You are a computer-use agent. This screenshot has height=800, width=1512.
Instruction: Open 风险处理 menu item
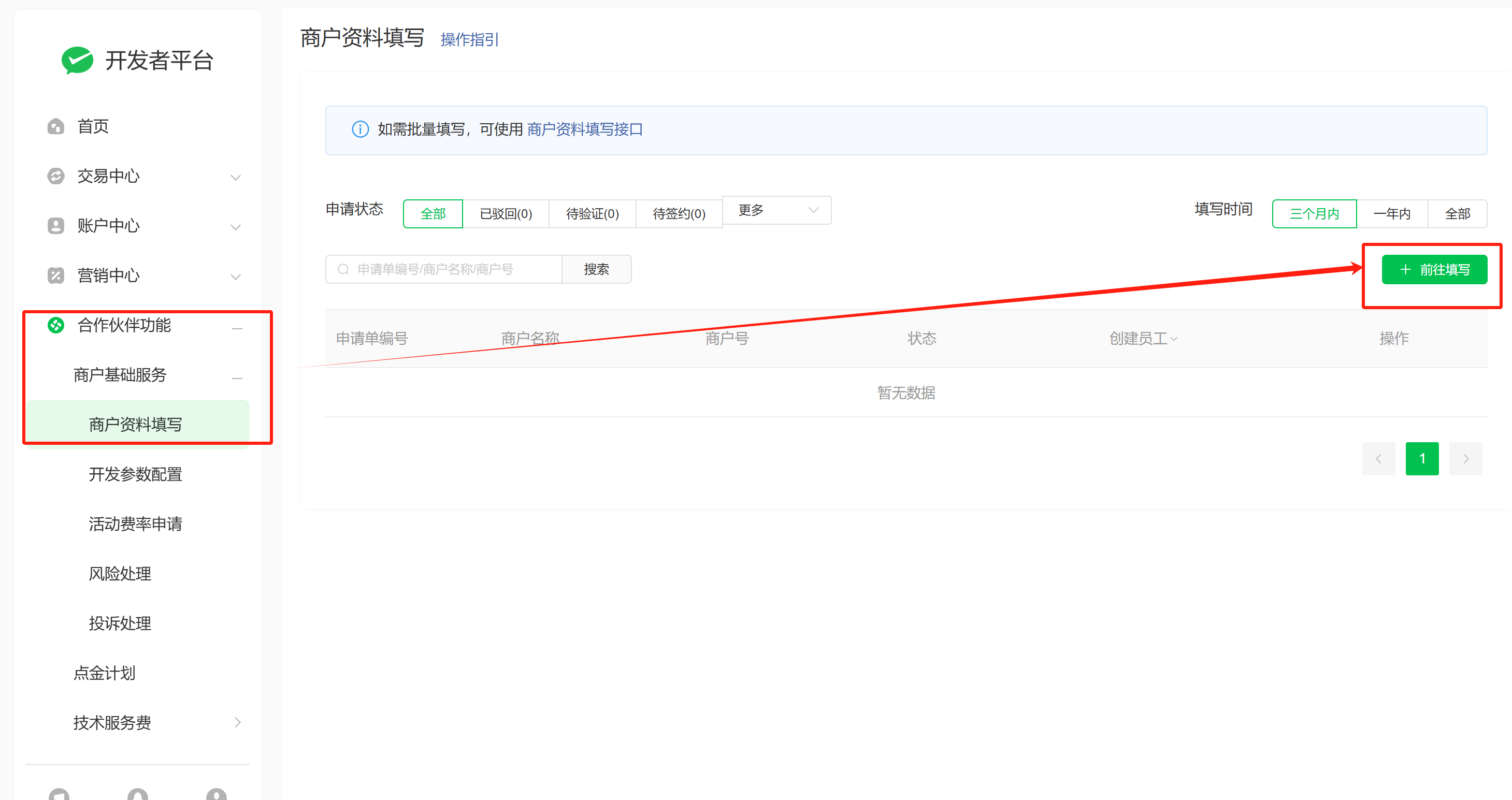point(120,573)
